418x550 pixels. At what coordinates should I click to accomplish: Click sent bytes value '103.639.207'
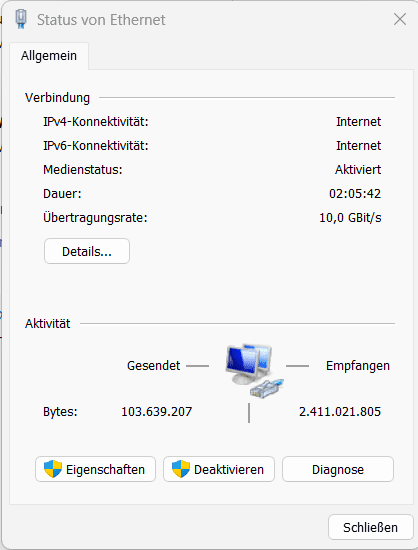point(157,411)
